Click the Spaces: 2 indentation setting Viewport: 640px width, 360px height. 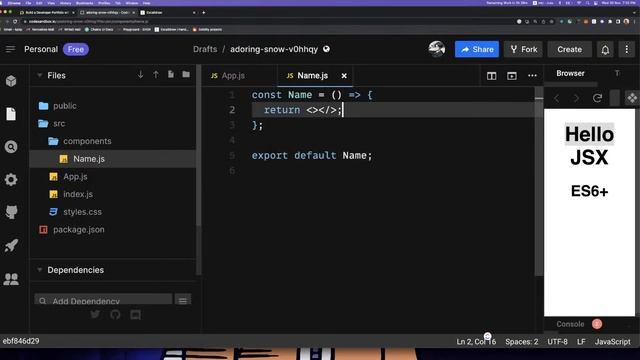[522, 342]
